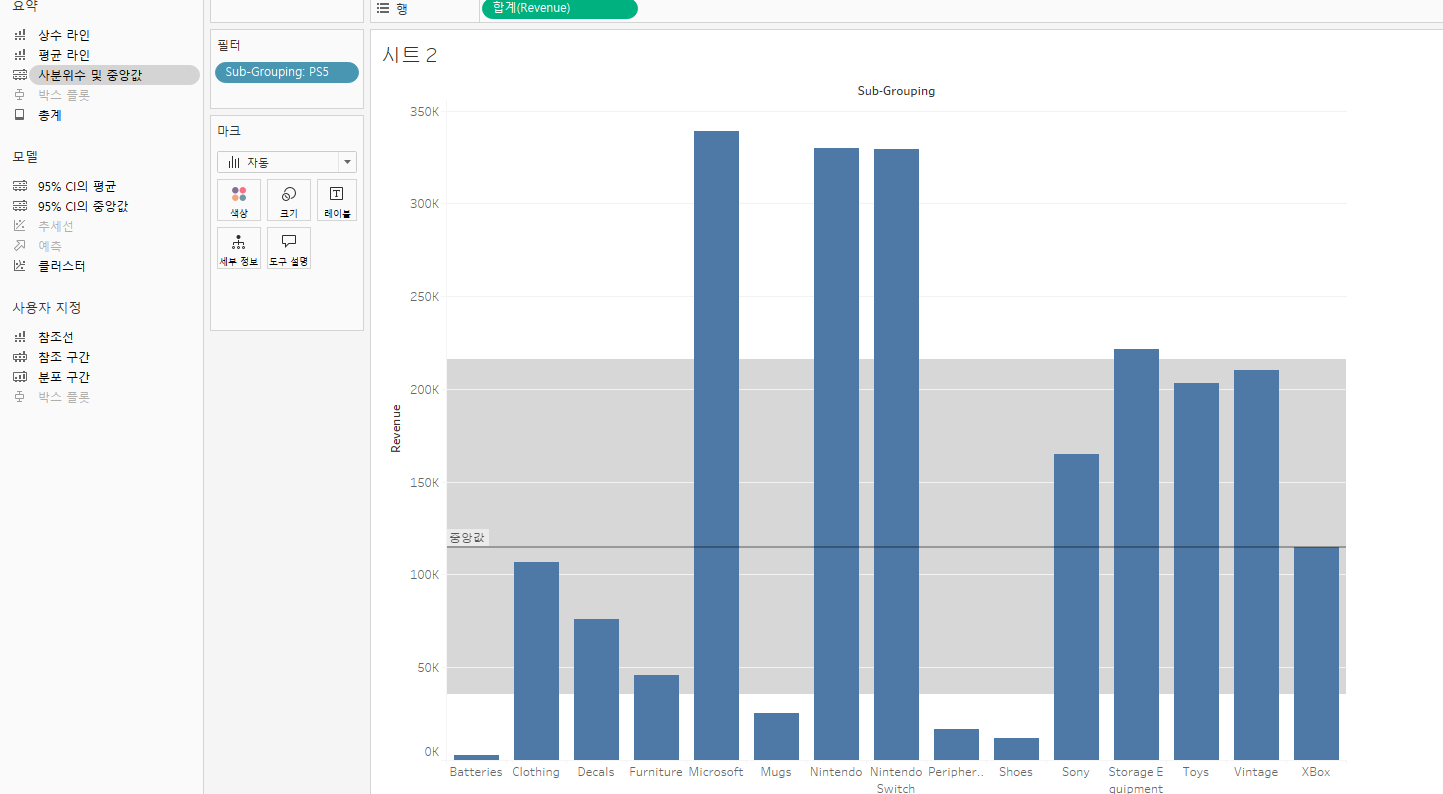
Task: Select the Decals bar in chart
Action: click(x=596, y=689)
